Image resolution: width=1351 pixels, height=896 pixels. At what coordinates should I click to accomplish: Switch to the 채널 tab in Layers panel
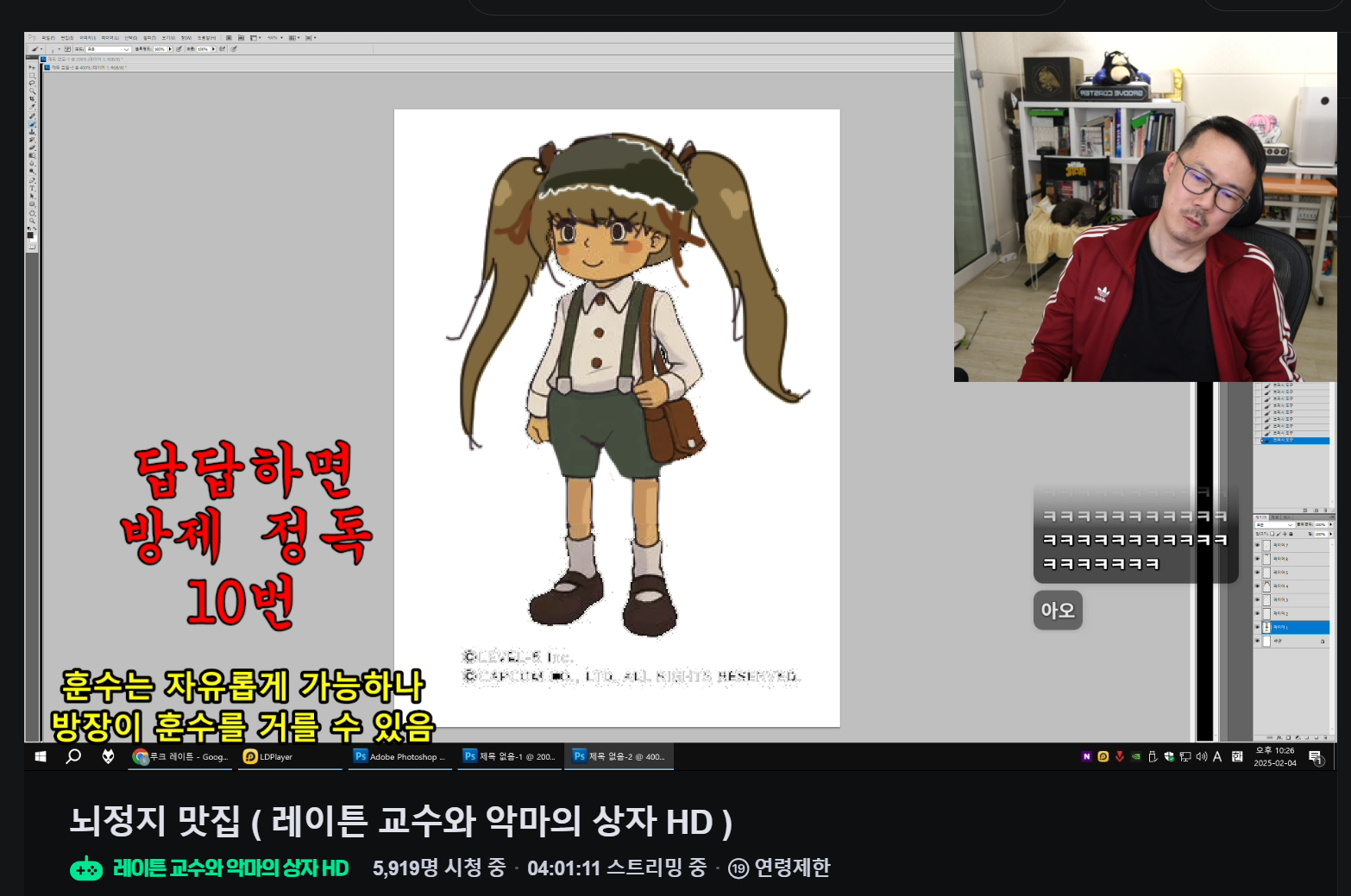pos(1275,517)
